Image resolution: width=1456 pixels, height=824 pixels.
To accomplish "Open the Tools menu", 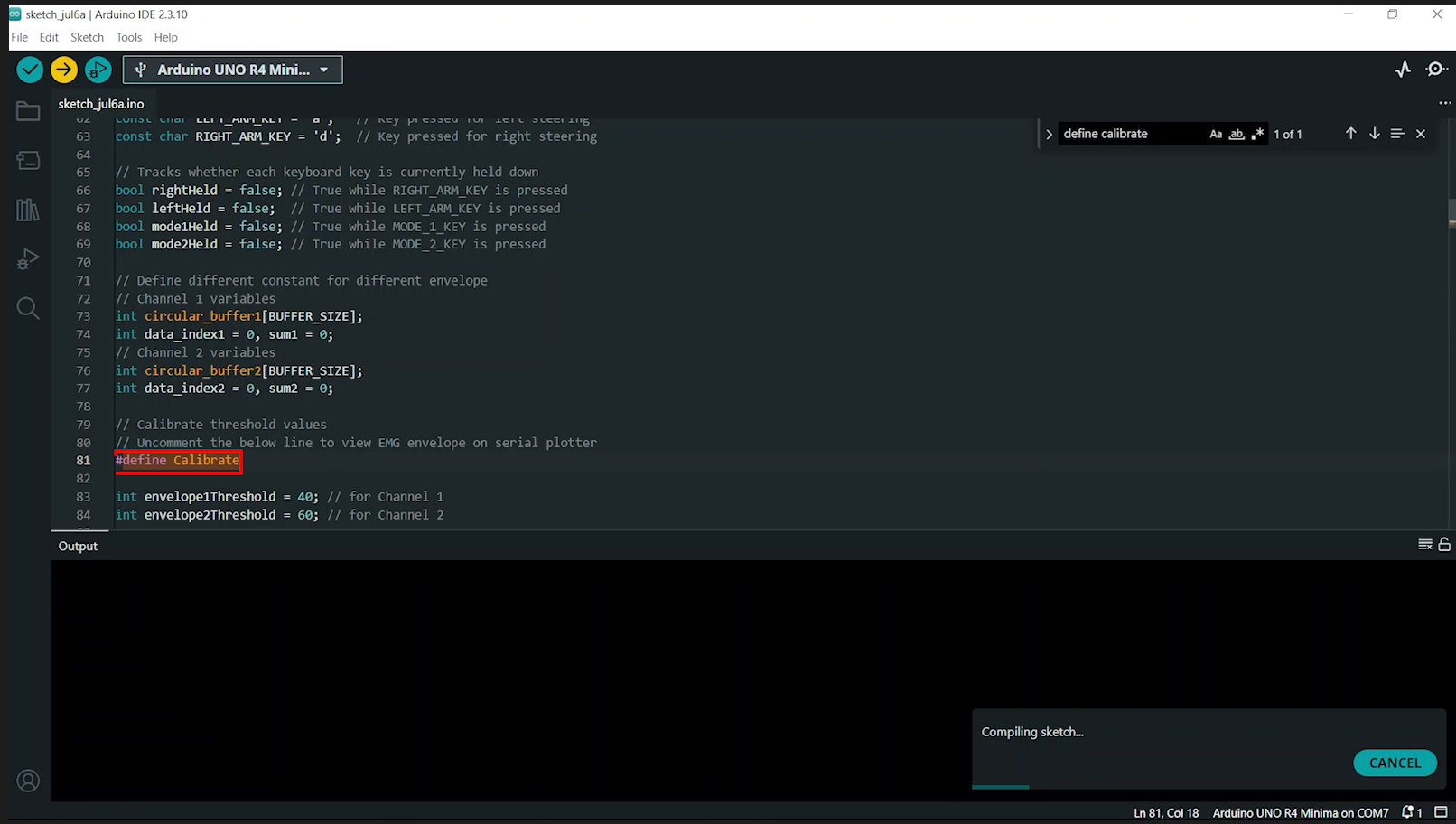I will [x=129, y=37].
